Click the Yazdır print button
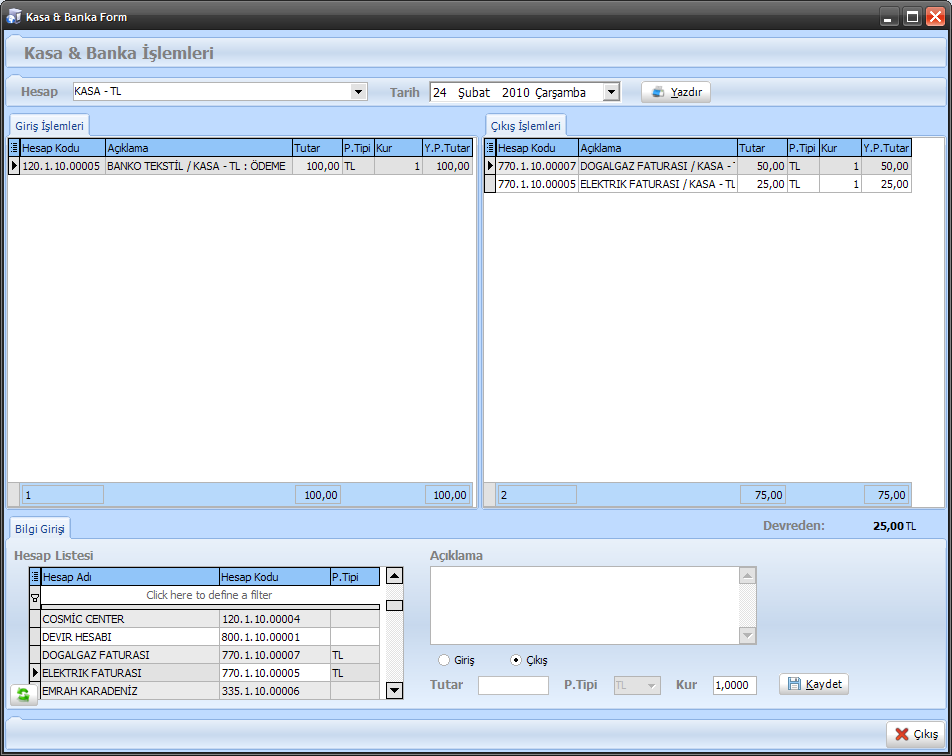952x756 pixels. (676, 92)
